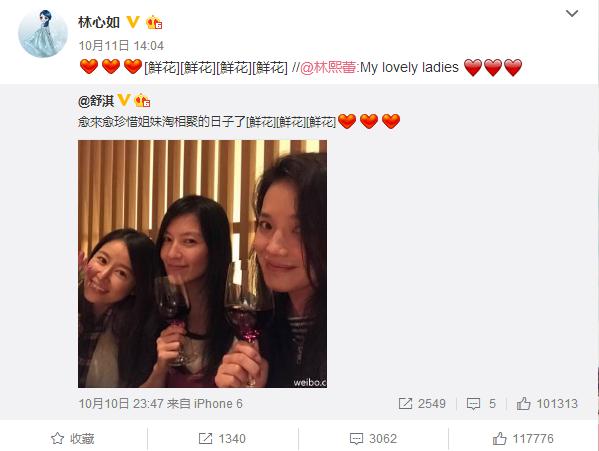Screen dimensions: 599x451
Task: Toggle the thumbs-up like showing 117776
Action: point(523,438)
